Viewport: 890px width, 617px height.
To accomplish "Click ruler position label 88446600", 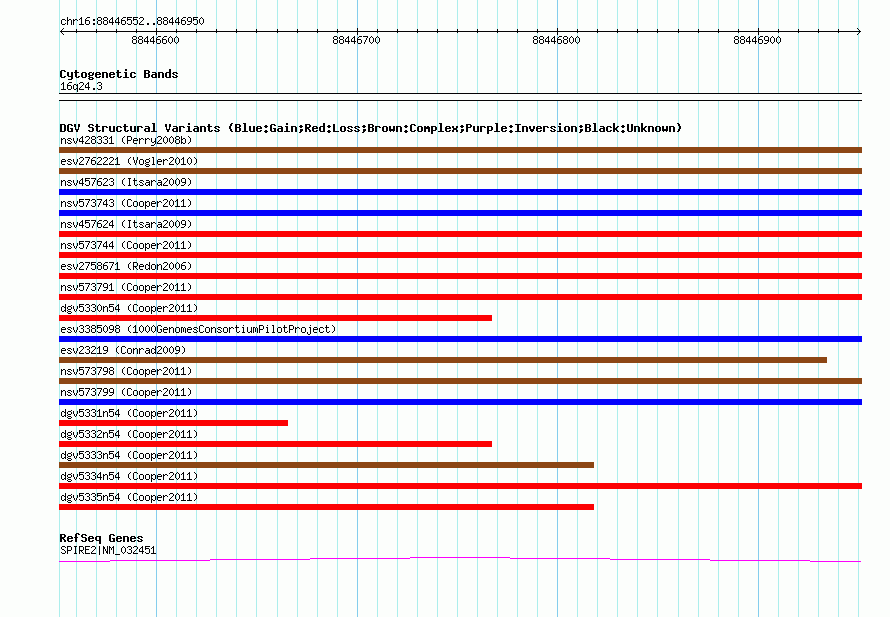I will pos(155,40).
